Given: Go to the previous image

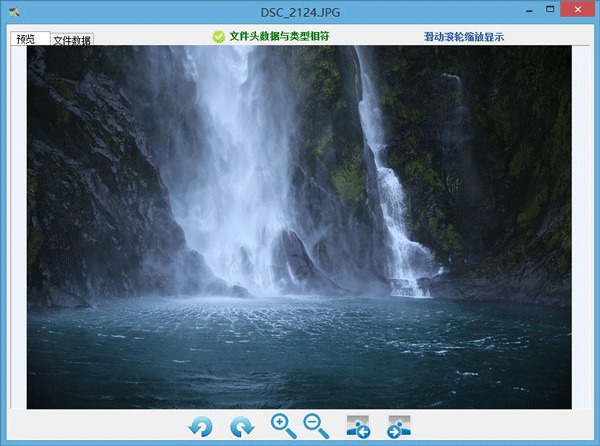Looking at the screenshot, I should (x=358, y=427).
